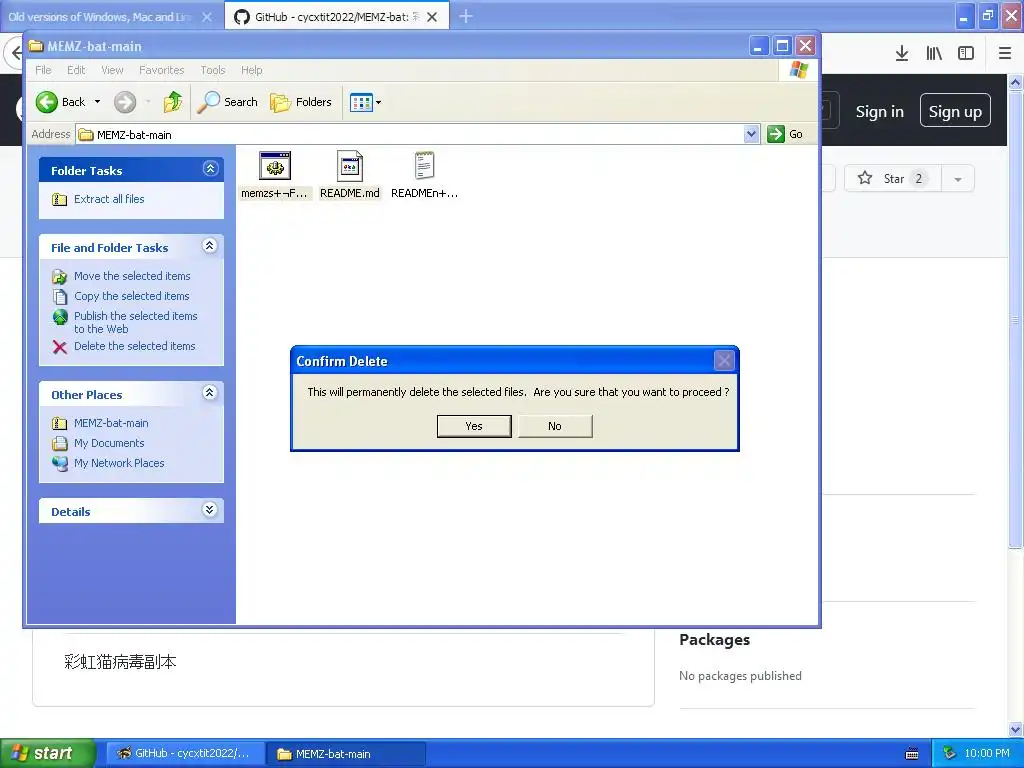Image resolution: width=1024 pixels, height=768 pixels.
Task: Open the browser Downloads icon
Action: click(x=902, y=54)
